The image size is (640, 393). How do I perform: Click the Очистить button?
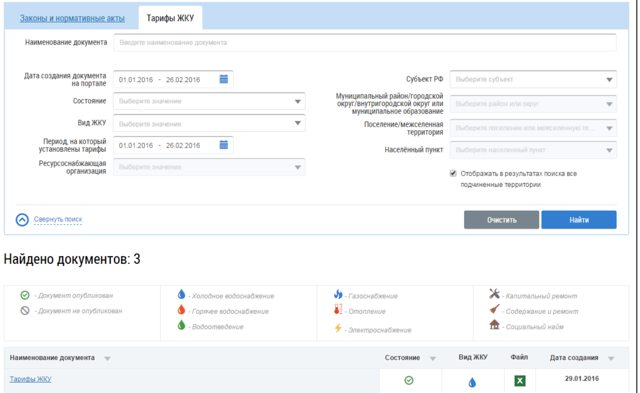point(501,220)
